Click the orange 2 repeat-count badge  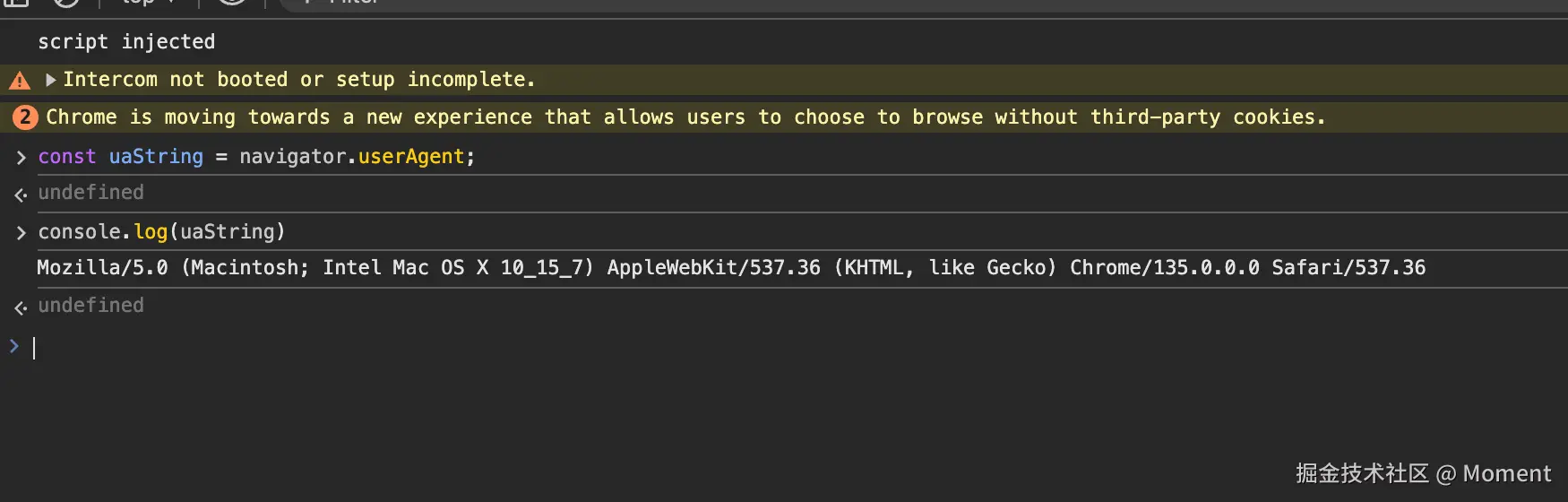(25, 117)
